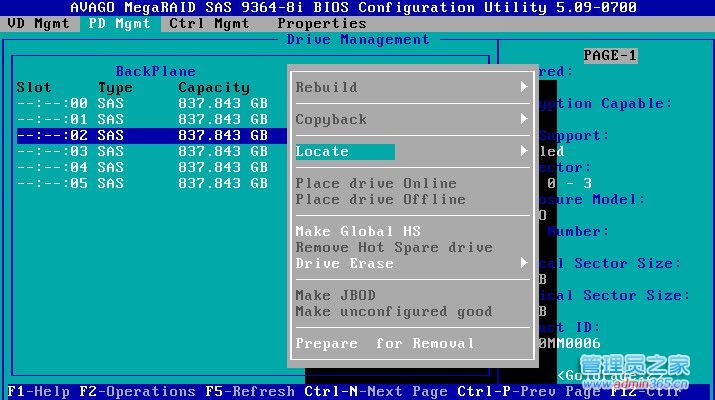Click the 0MM0006 product ID value
The height and width of the screenshot is (400, 715).
[570, 343]
